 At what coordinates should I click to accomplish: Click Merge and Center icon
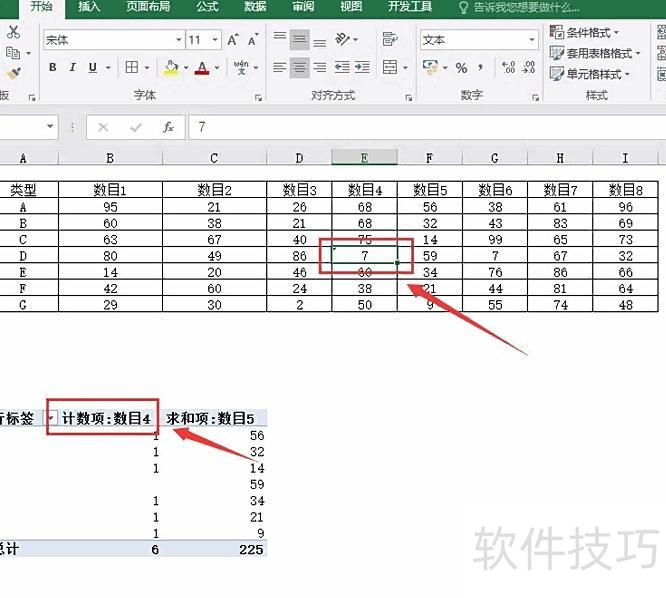click(x=389, y=67)
